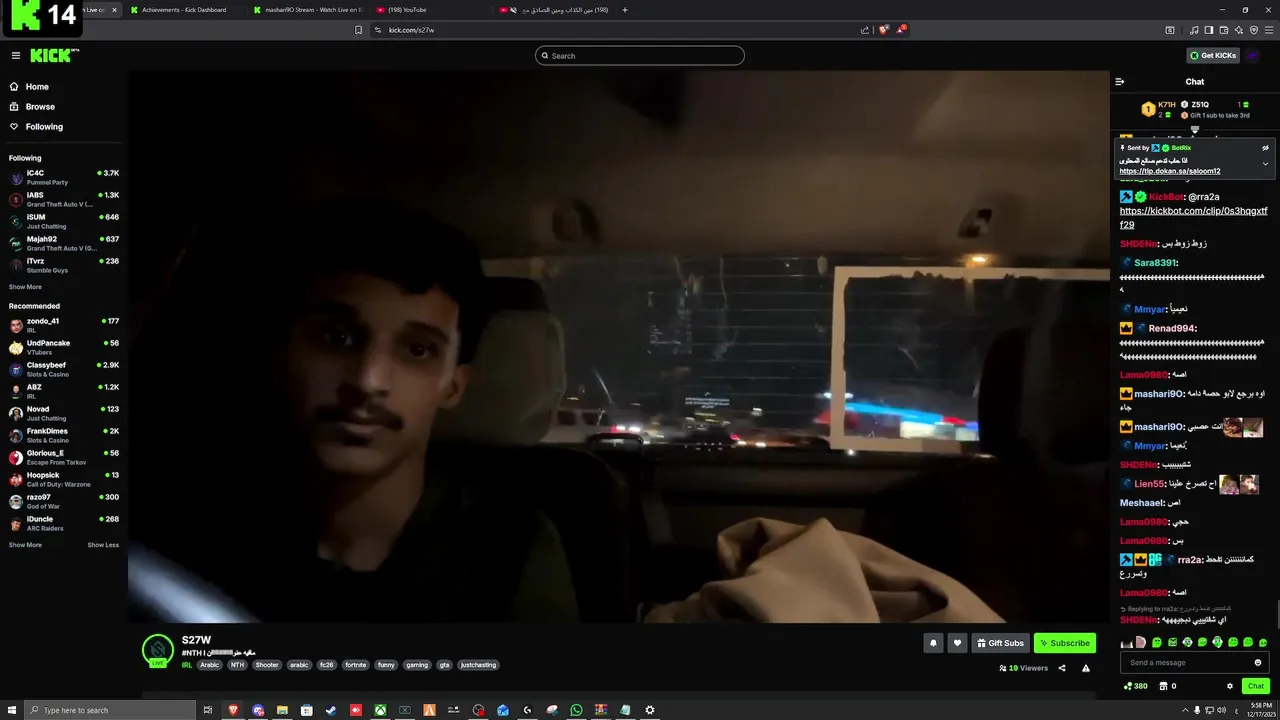The height and width of the screenshot is (720, 1280).
Task: Follow channel with the heart button
Action: coord(957,643)
